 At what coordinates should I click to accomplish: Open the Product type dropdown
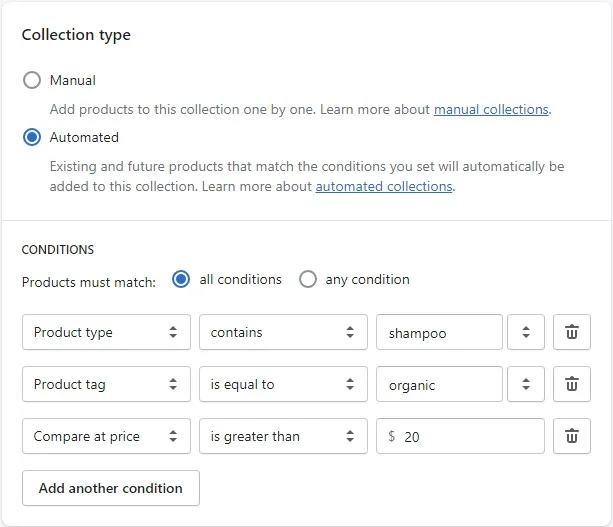(x=106, y=332)
